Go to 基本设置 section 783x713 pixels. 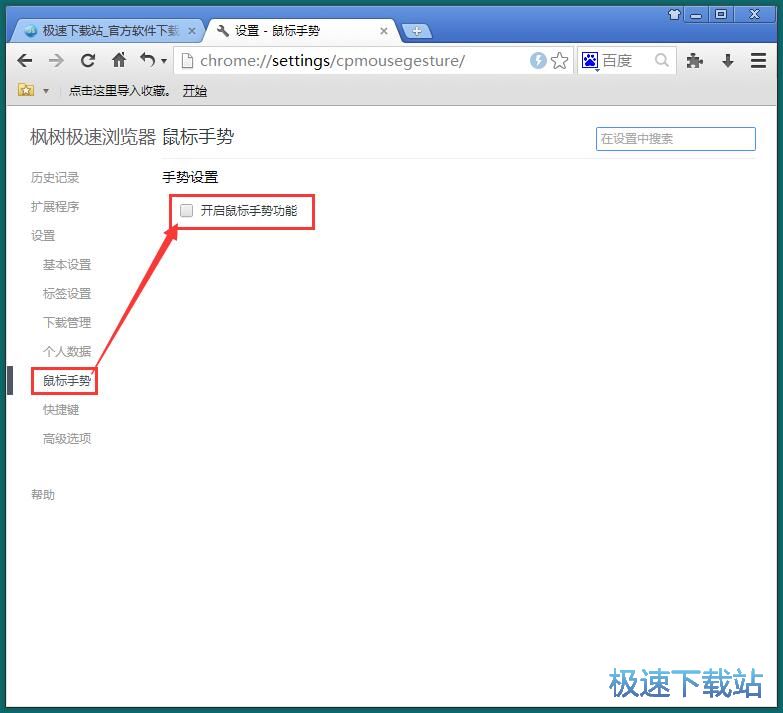point(67,265)
